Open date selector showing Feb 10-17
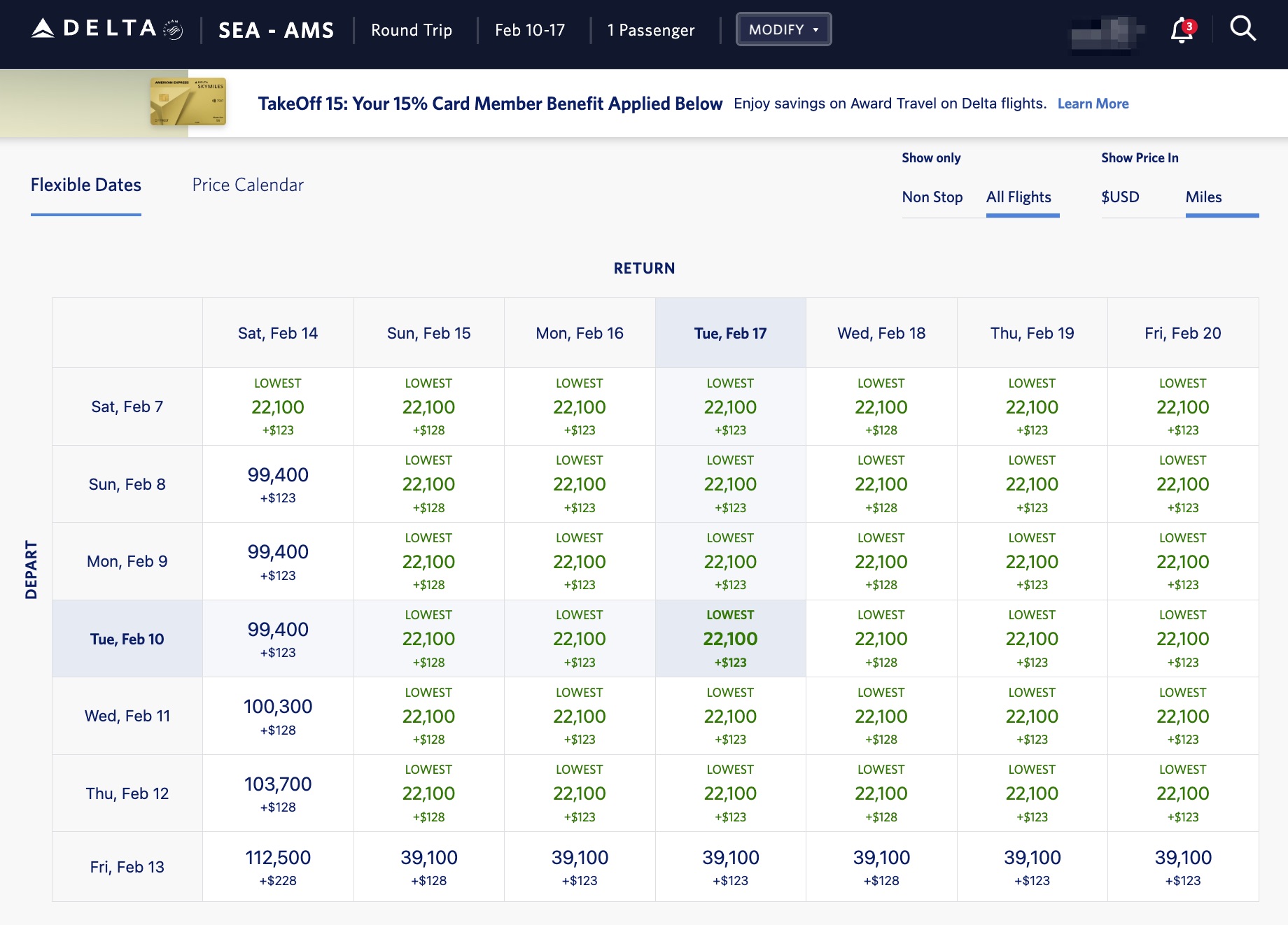 (530, 30)
